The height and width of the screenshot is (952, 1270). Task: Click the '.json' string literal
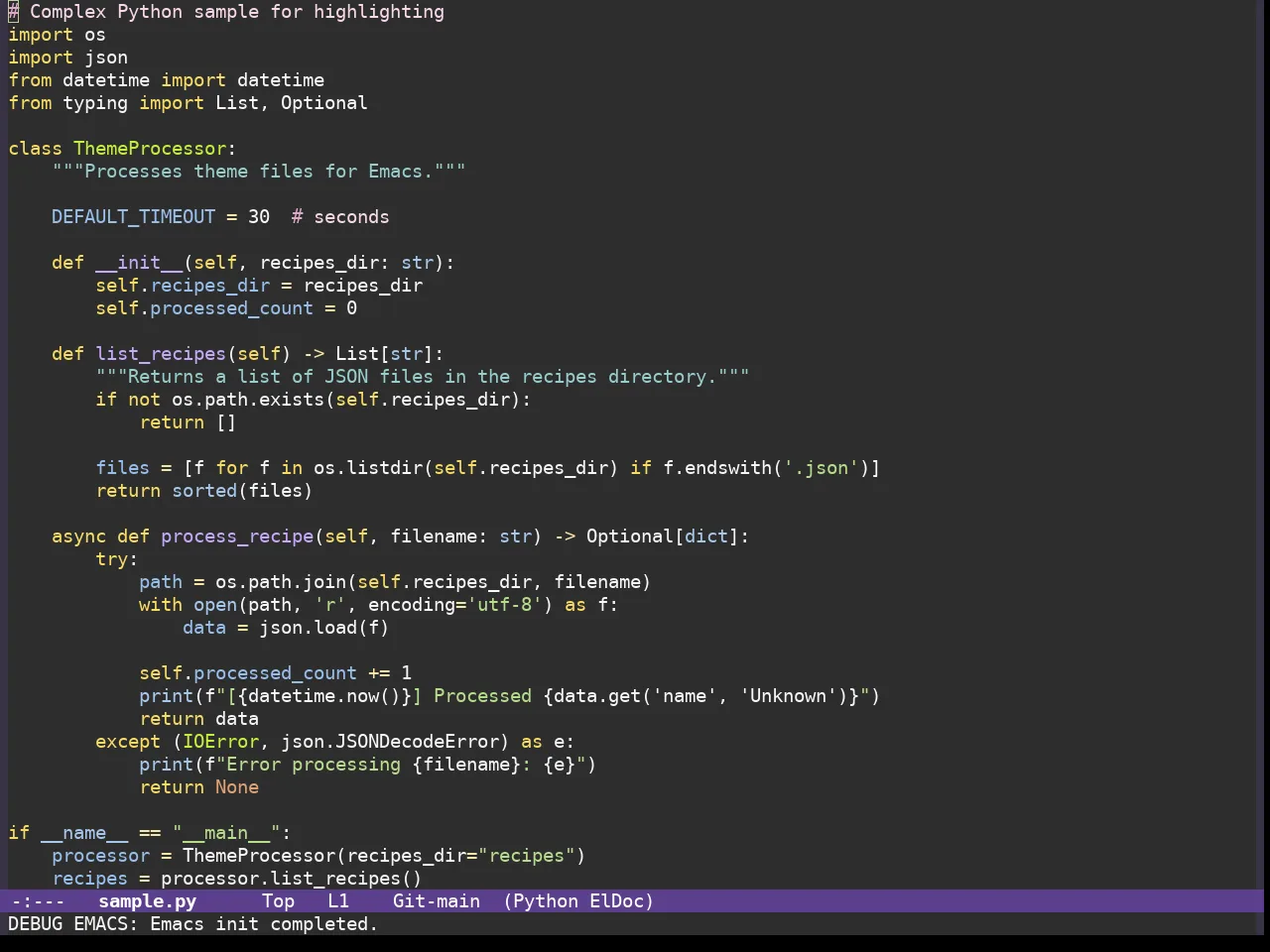click(x=822, y=468)
